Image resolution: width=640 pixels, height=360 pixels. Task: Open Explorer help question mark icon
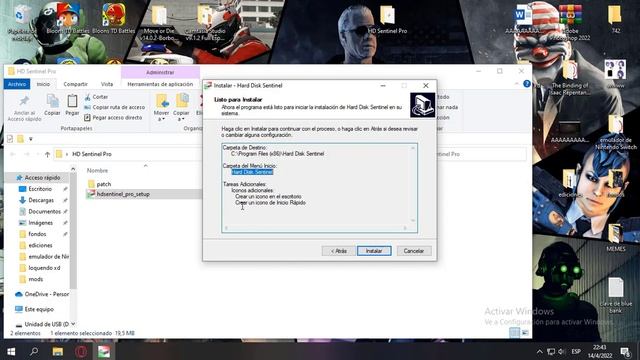(527, 84)
